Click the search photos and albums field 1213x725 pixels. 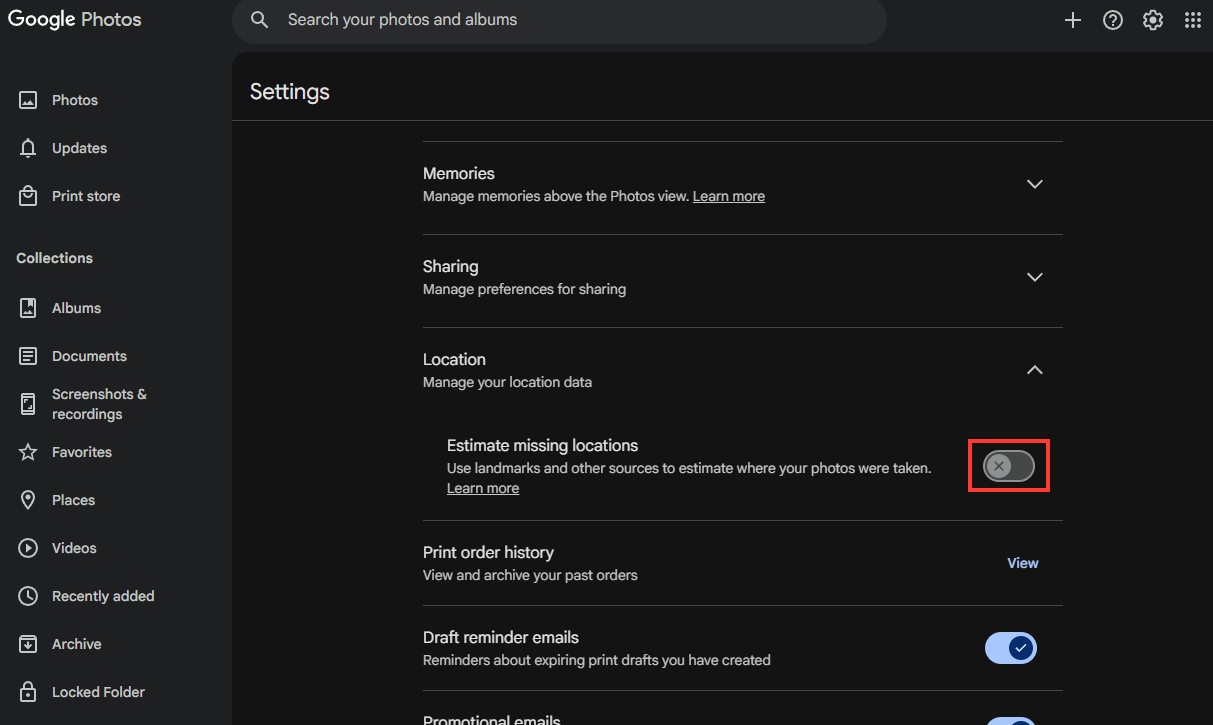point(559,20)
